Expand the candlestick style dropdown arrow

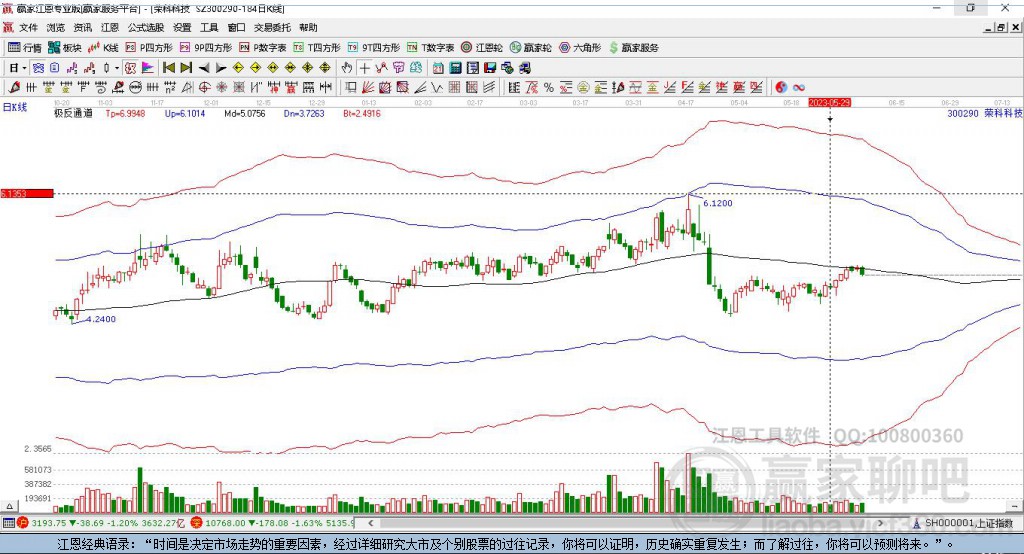pyautogui.click(x=117, y=67)
